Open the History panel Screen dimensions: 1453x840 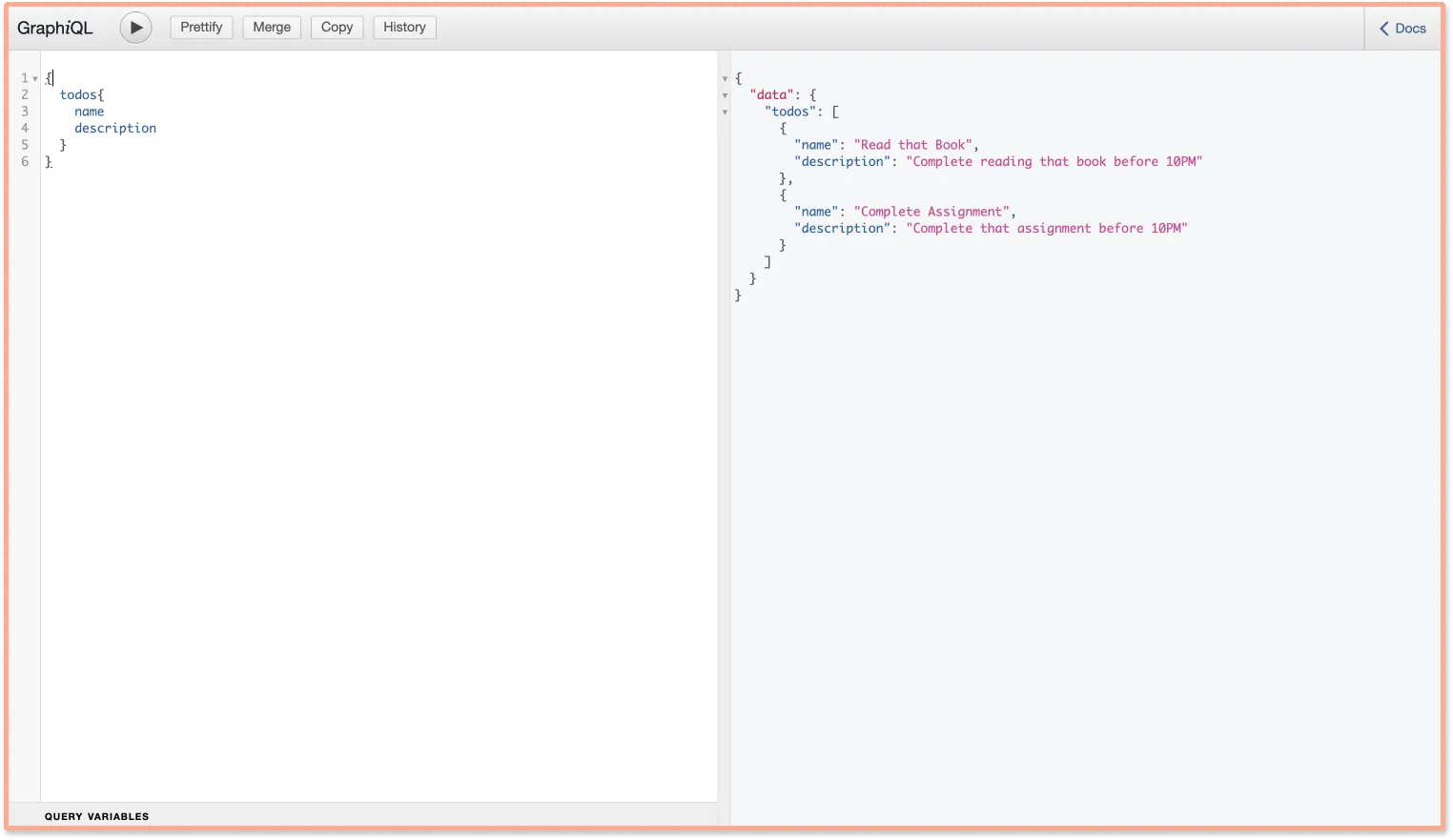(x=404, y=28)
